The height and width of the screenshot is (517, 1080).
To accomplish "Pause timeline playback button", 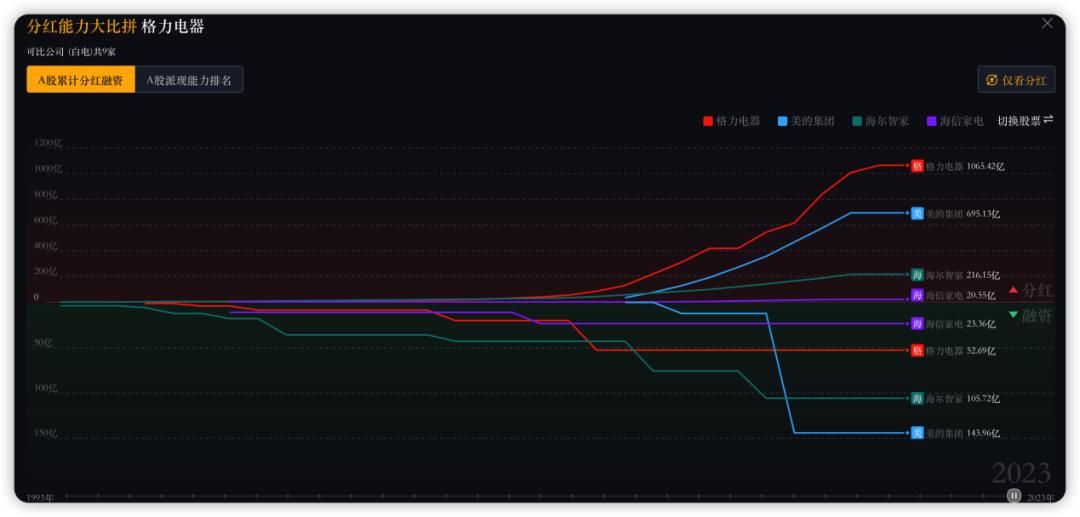I will tap(1014, 495).
